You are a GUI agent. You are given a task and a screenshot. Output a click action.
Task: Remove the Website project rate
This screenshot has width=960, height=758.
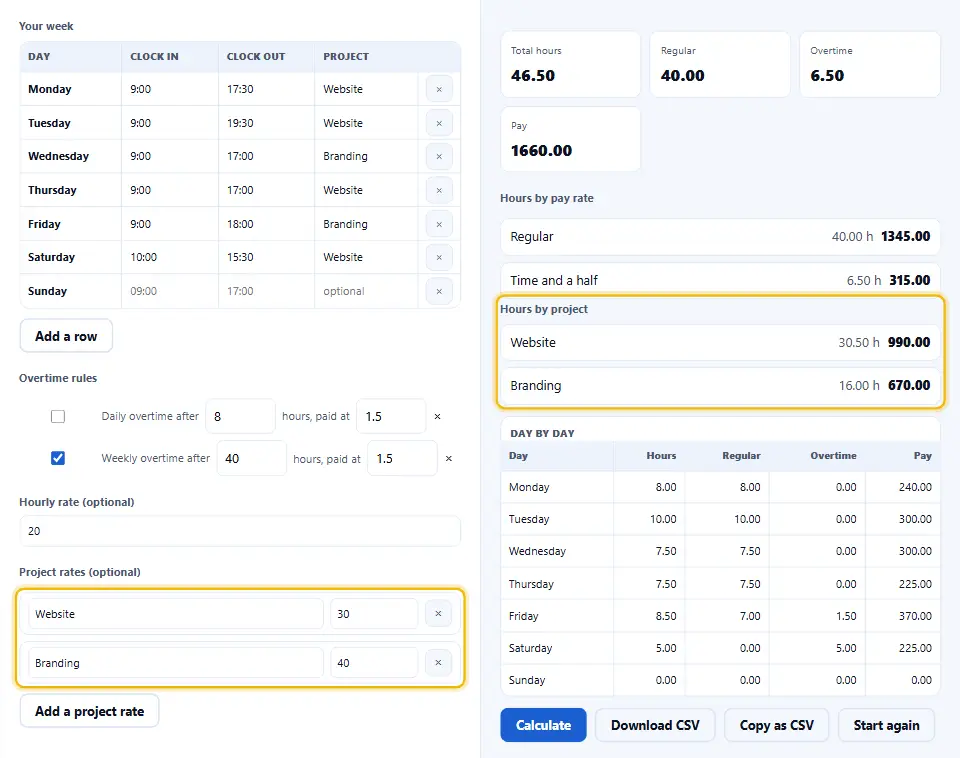pyautogui.click(x=438, y=614)
